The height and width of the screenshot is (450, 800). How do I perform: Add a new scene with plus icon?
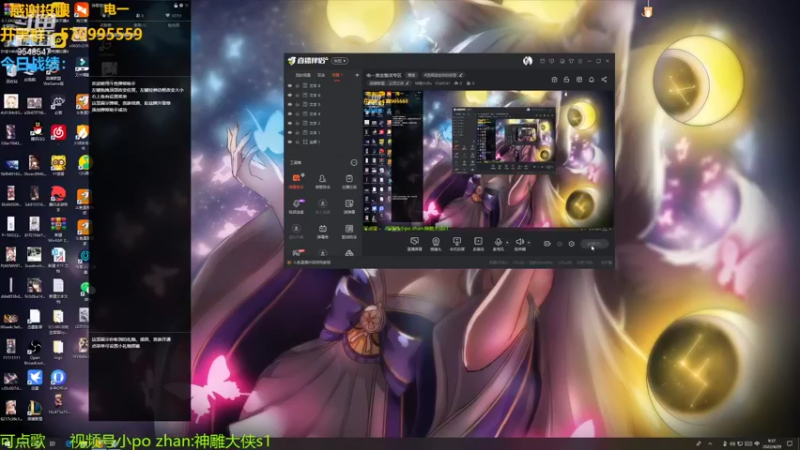click(x=357, y=75)
